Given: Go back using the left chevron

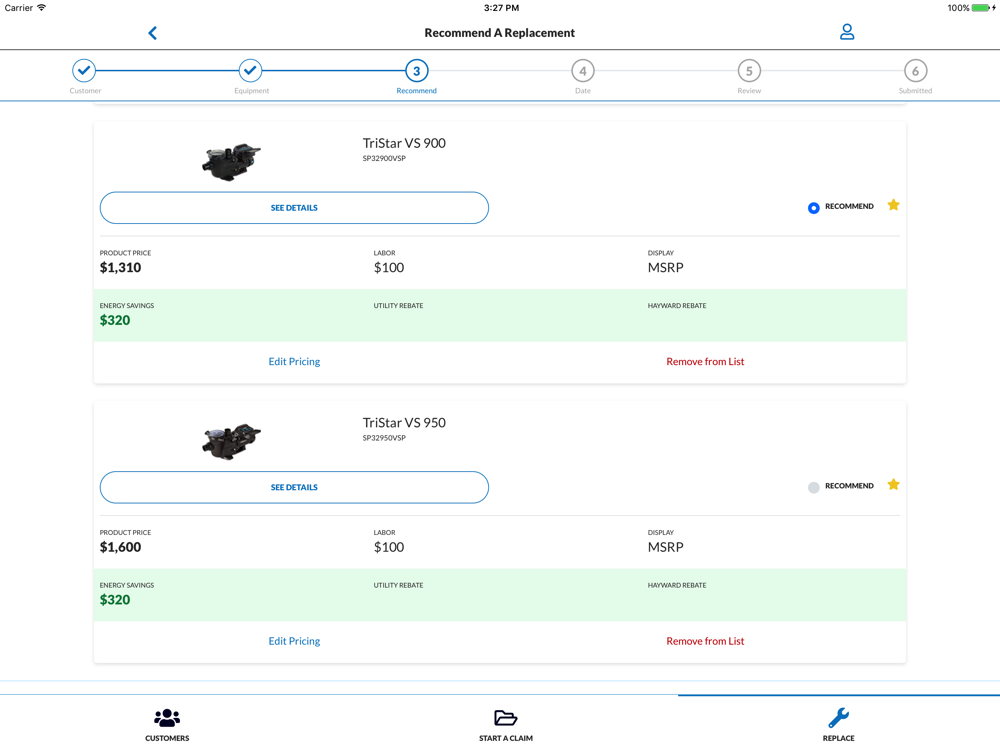Looking at the screenshot, I should coord(152,33).
